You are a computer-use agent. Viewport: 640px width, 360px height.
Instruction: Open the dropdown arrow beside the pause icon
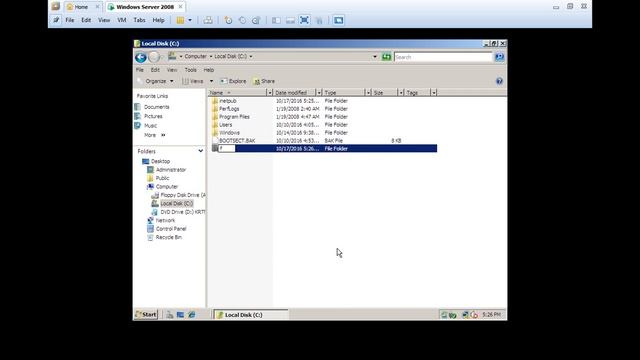click(x=190, y=20)
